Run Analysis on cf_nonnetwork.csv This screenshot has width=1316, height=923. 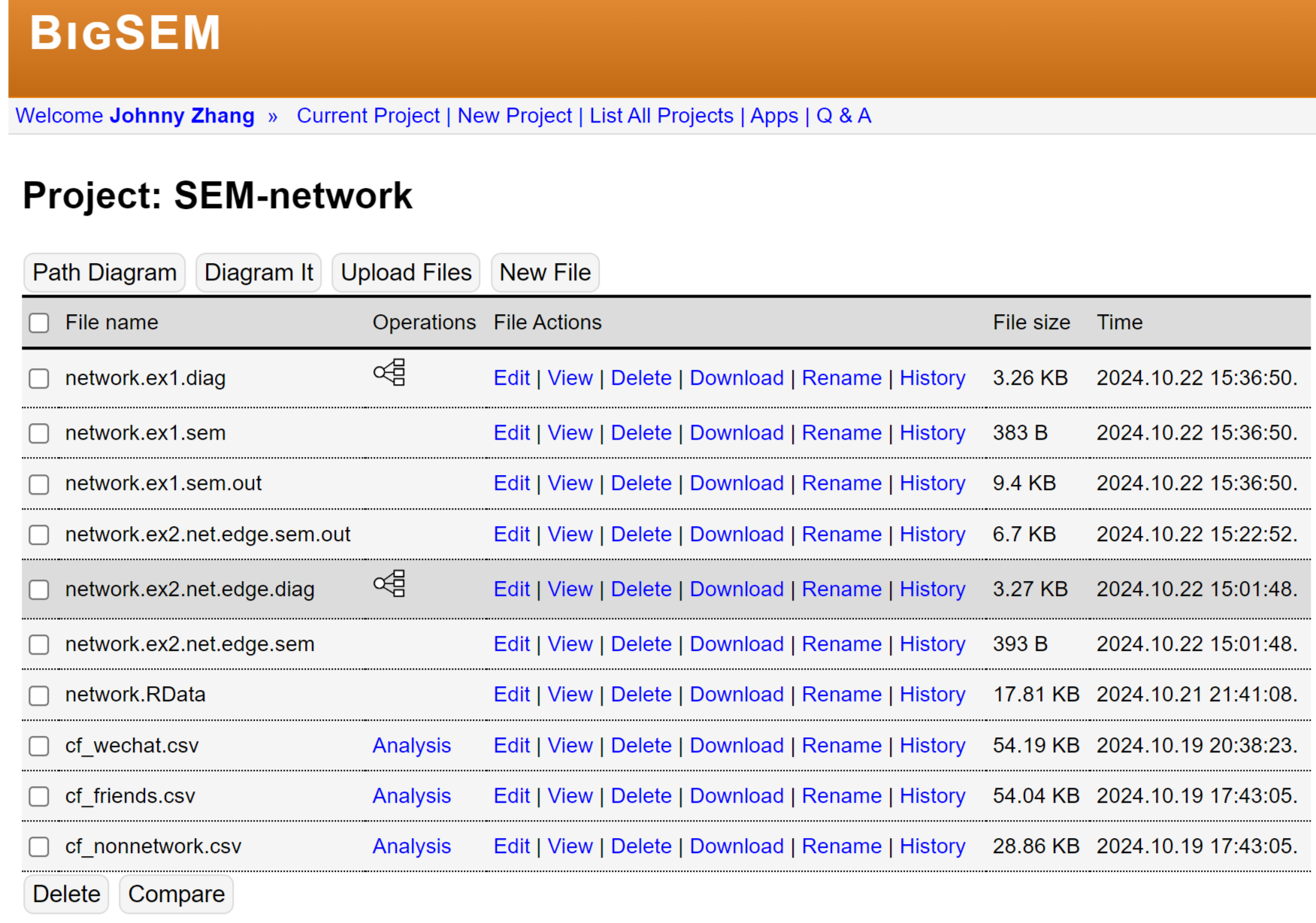[x=412, y=846]
